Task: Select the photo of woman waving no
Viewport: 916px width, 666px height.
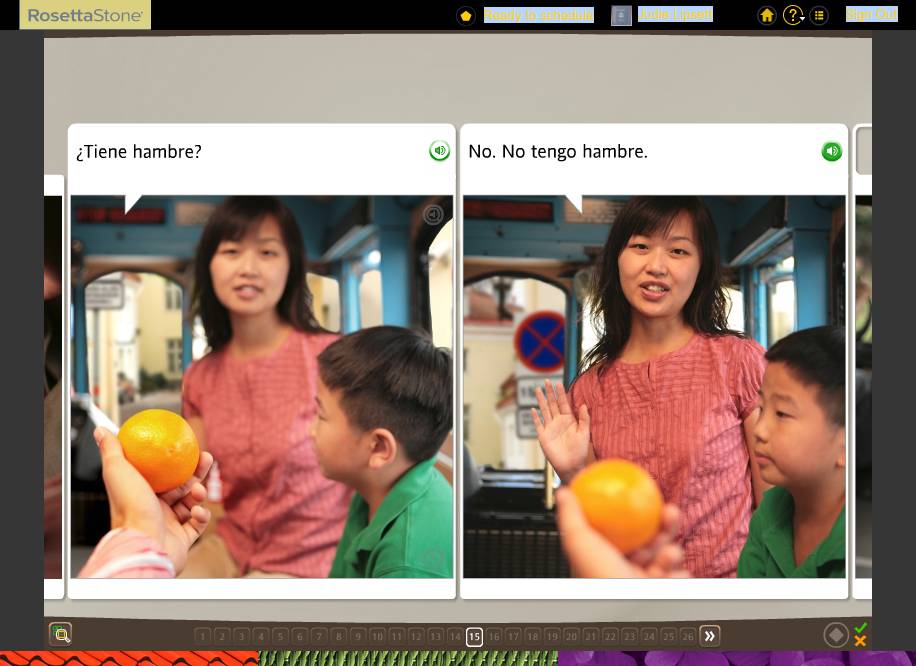Action: 654,387
